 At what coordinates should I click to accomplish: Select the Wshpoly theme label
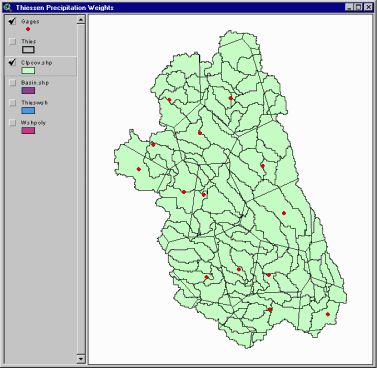point(33,123)
